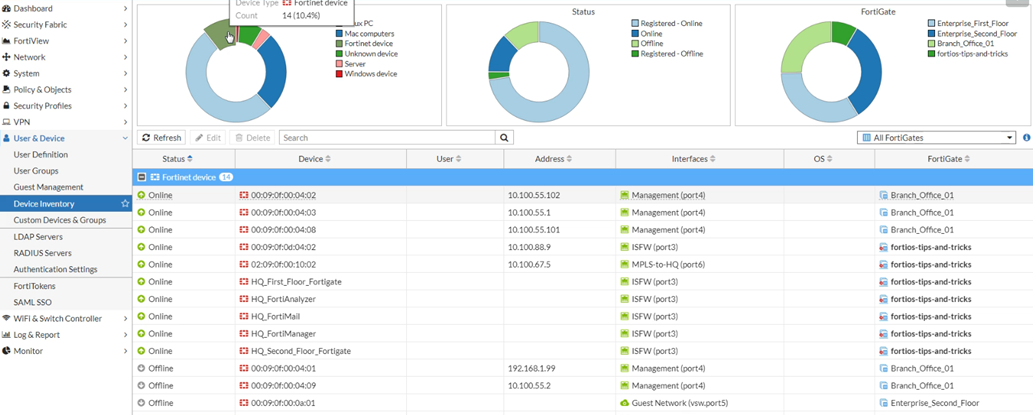Select HQ_First_Floor_Fortigate device name
Image resolution: width=1033 pixels, height=415 pixels.
point(296,282)
